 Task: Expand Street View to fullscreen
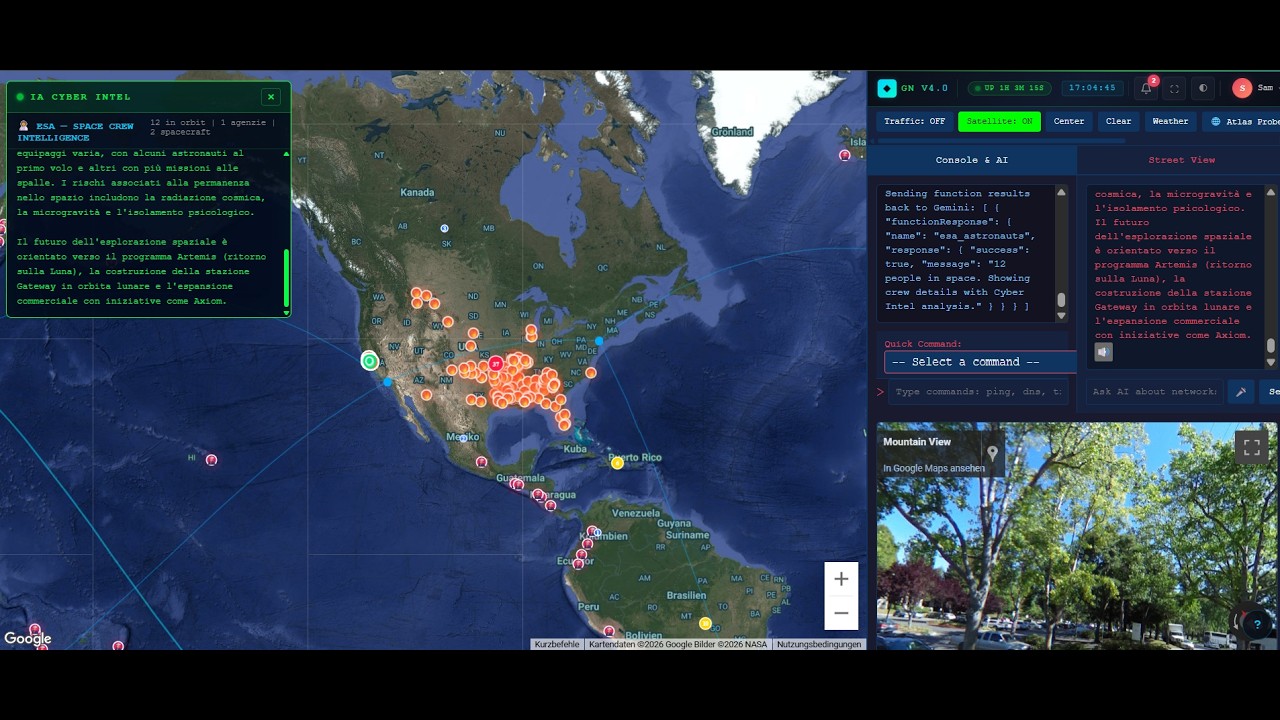[1252, 447]
